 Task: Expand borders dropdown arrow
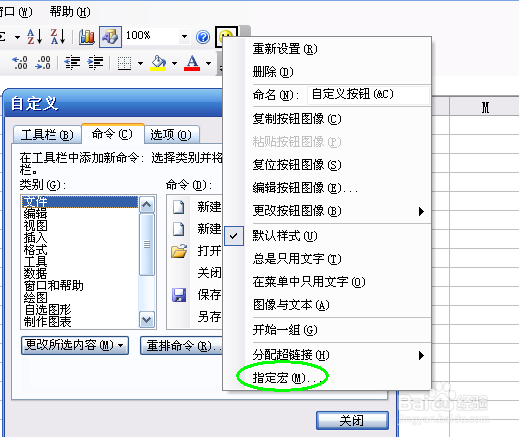140,63
